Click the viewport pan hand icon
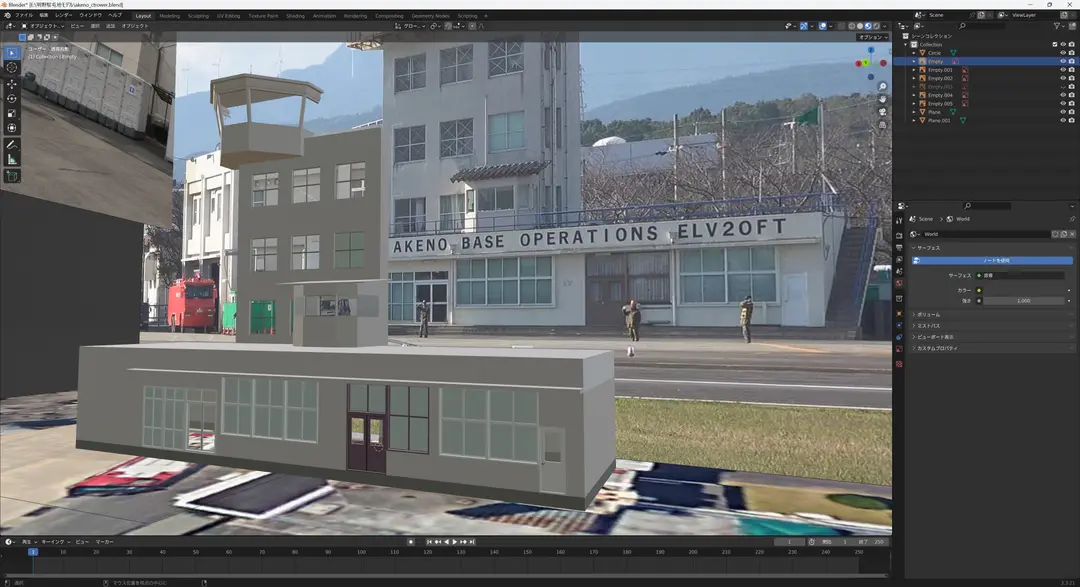 pyautogui.click(x=882, y=99)
